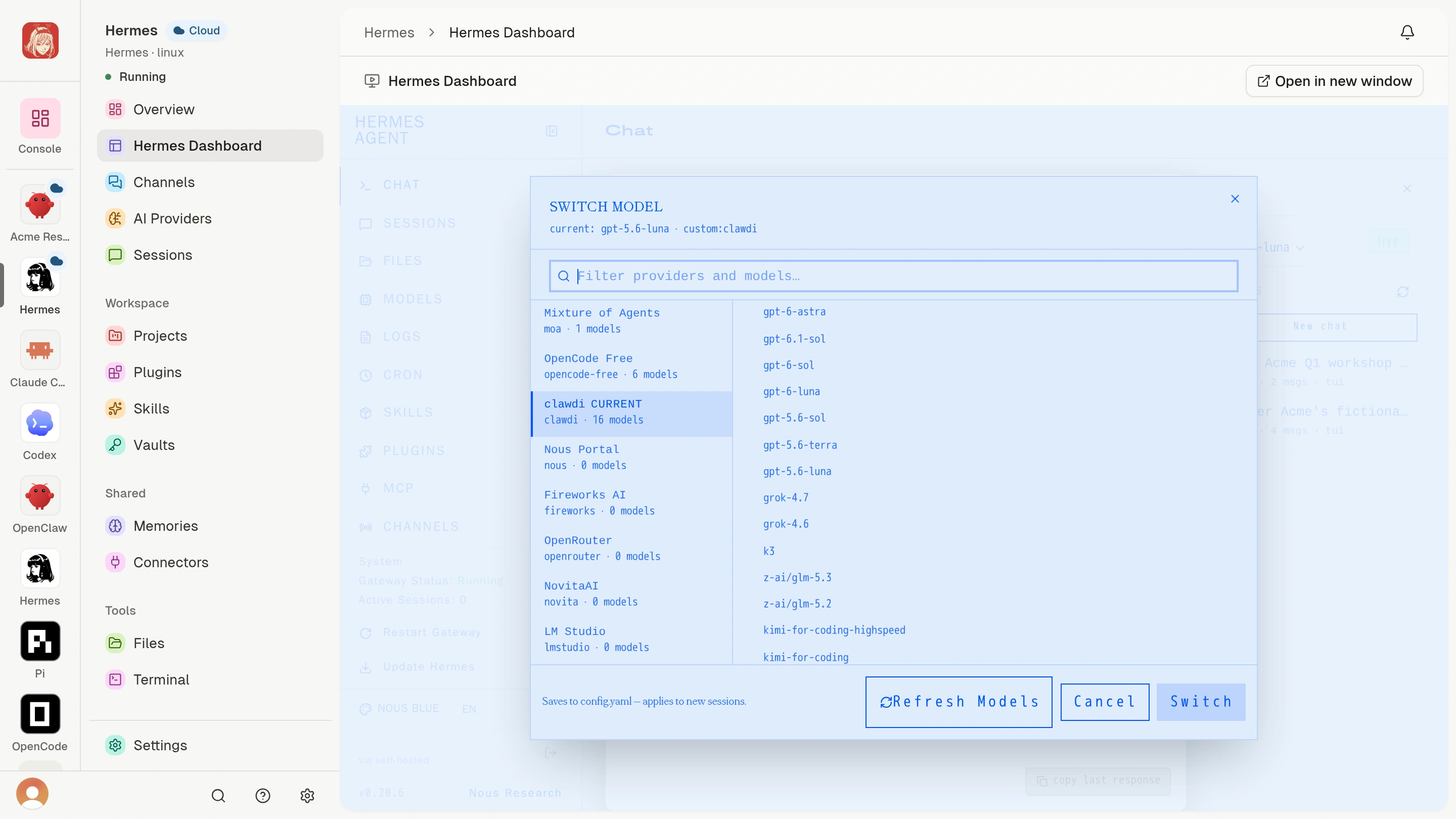The image size is (1456, 819).
Task: Open the OpenCode agent icon
Action: 40,714
